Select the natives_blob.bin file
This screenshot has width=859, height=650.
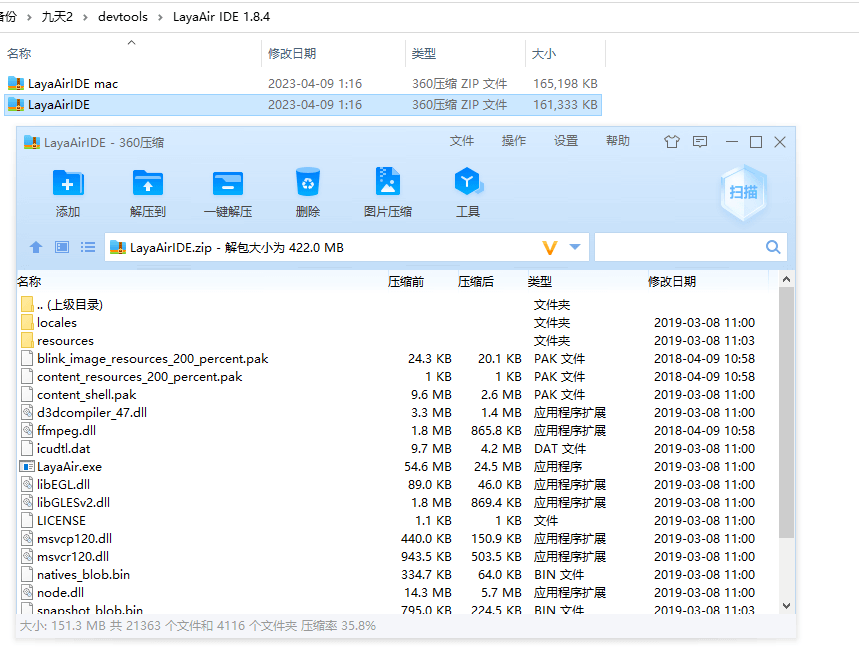tap(397, 574)
